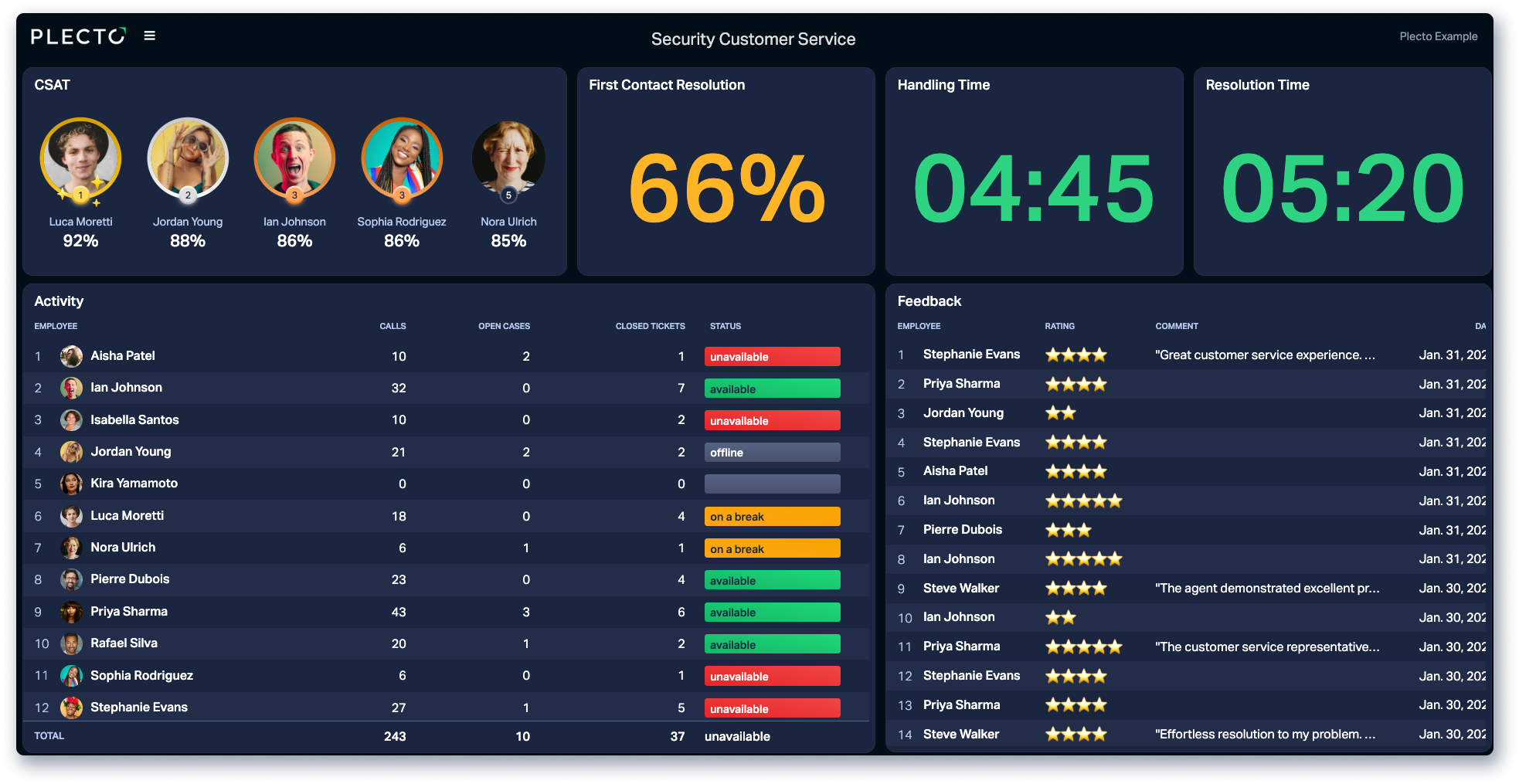The width and height of the screenshot is (1519, 784).
Task: Click the CLOSED TICKETS column header
Action: (650, 326)
